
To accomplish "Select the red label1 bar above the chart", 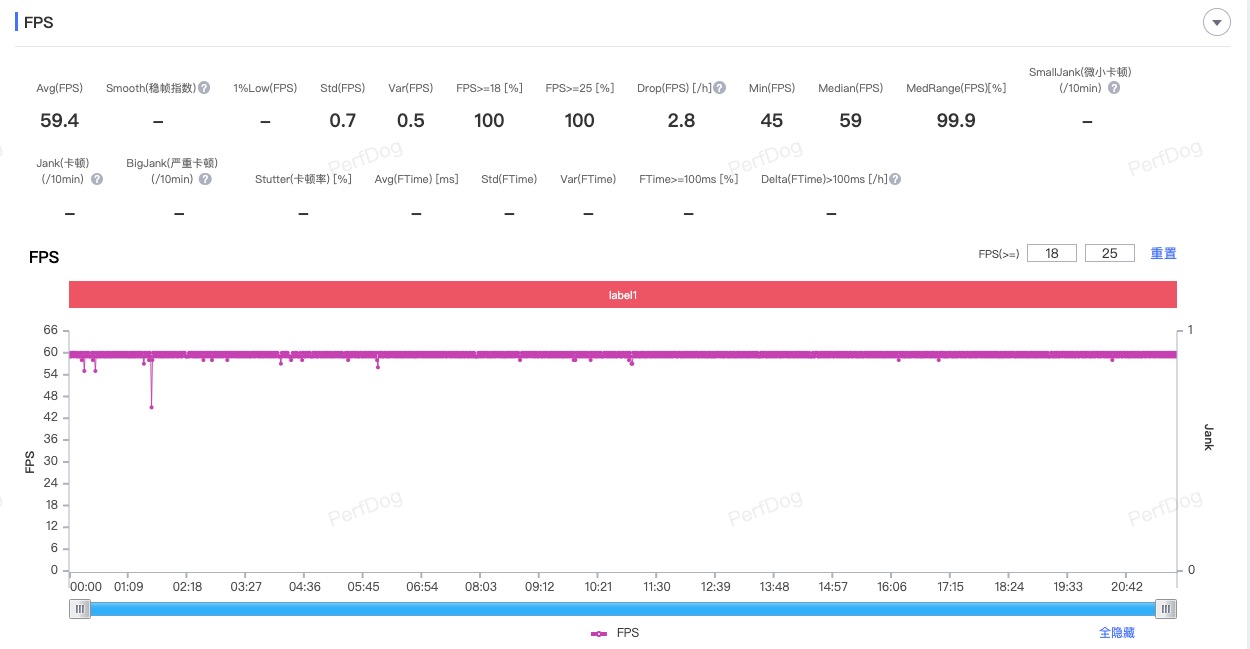I will coord(622,295).
